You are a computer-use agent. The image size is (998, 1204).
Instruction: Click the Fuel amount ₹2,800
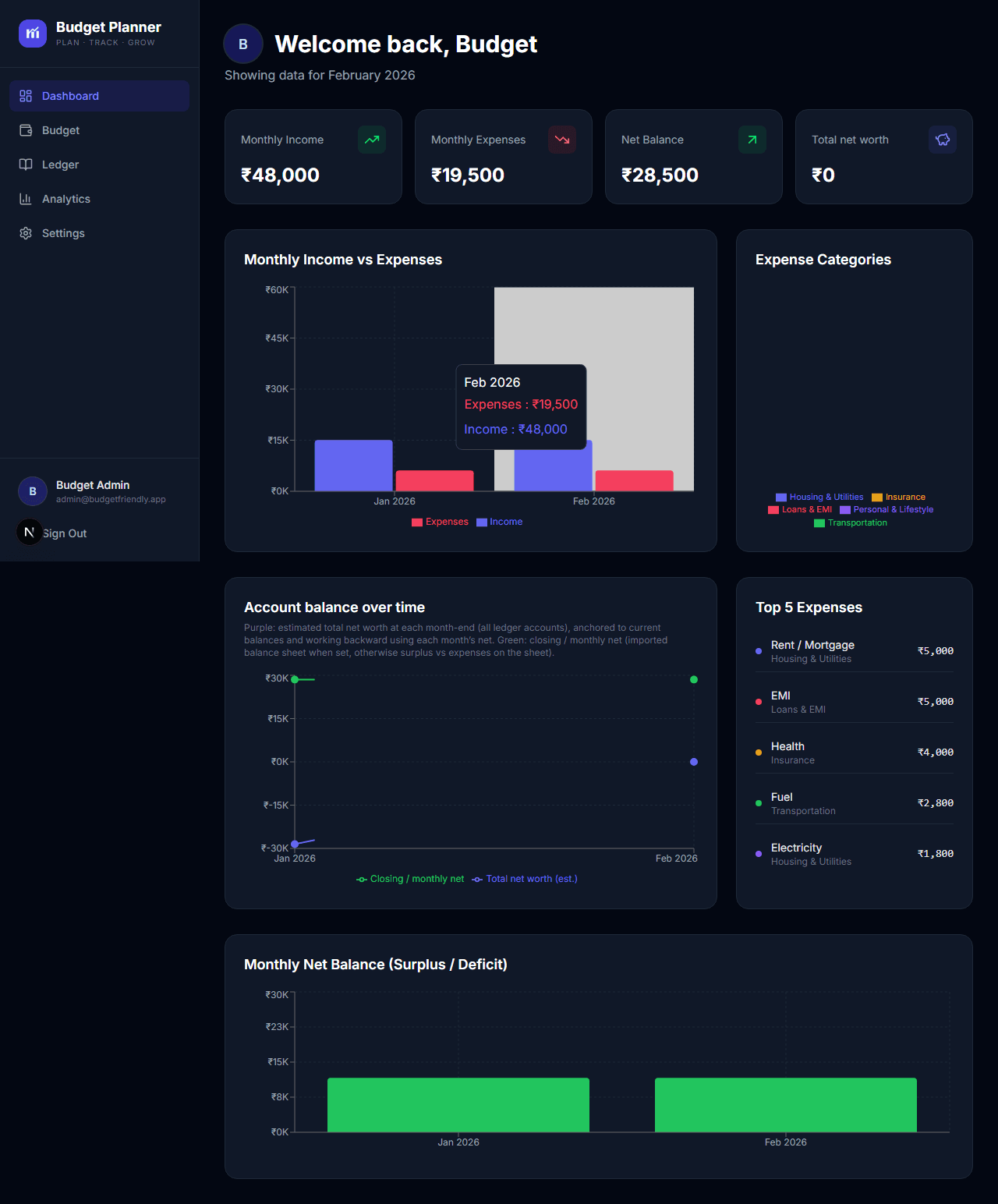[x=936, y=803]
